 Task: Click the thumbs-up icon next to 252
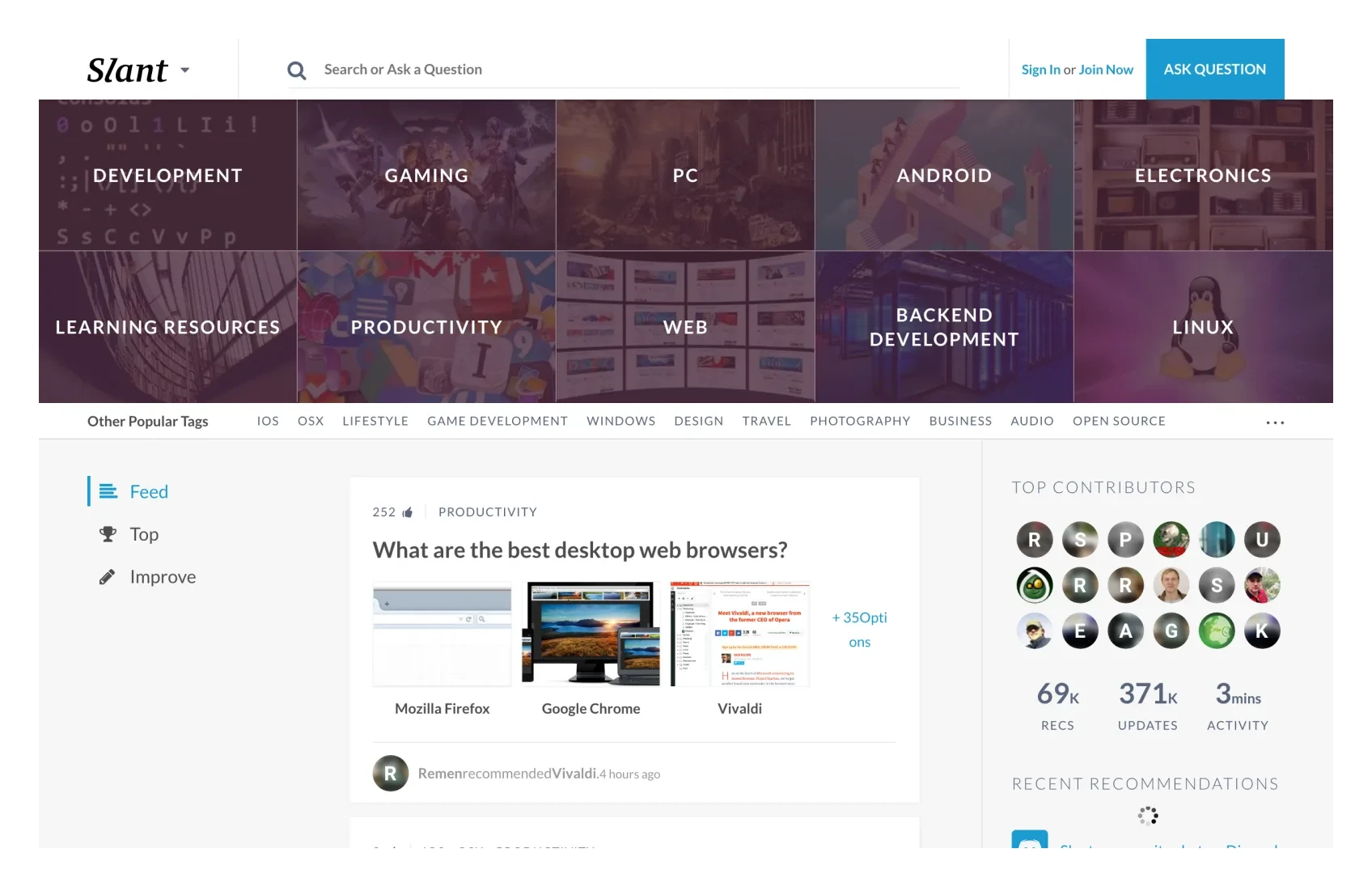point(408,511)
